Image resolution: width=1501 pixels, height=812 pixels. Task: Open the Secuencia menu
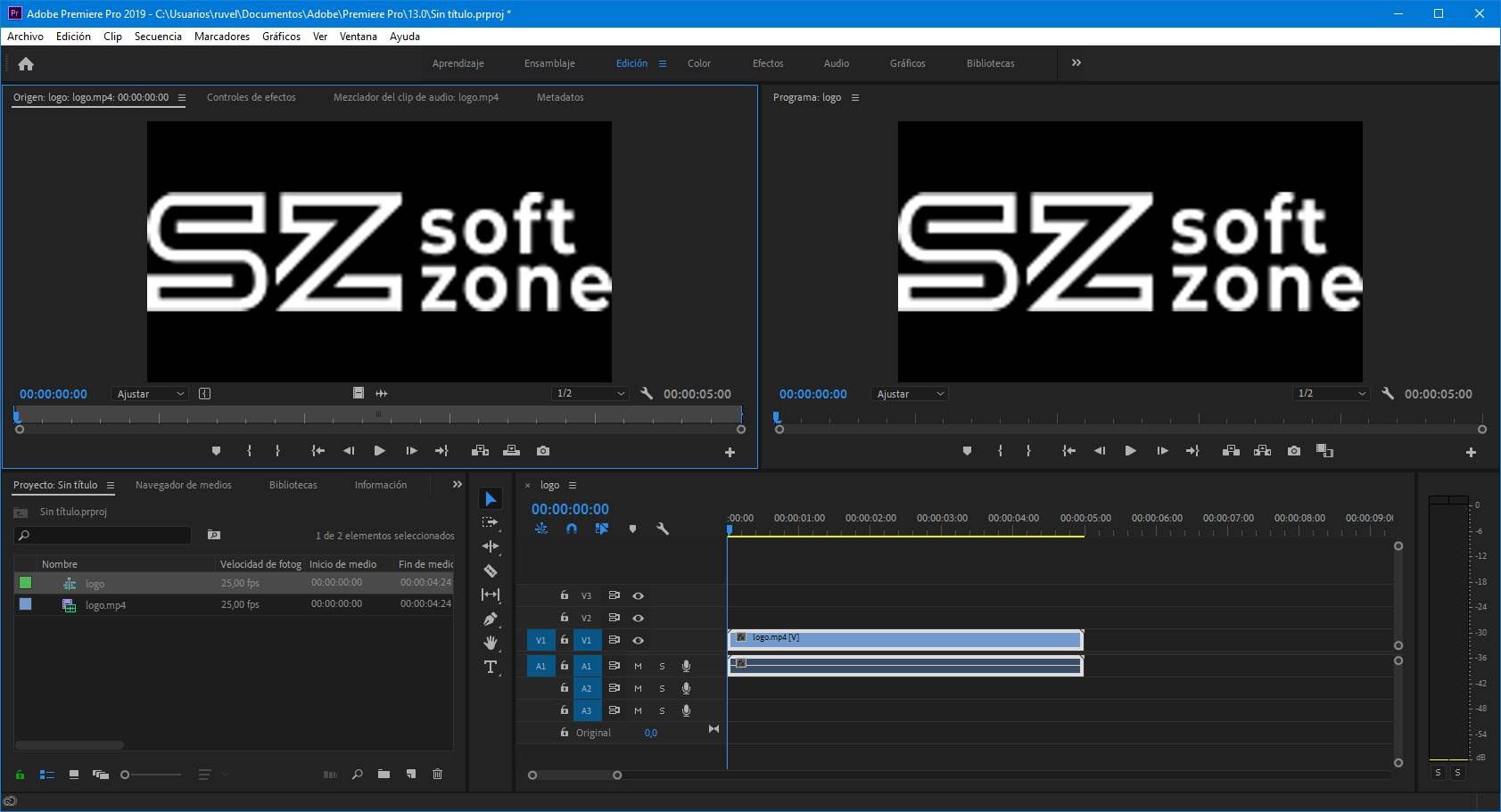pyautogui.click(x=158, y=37)
